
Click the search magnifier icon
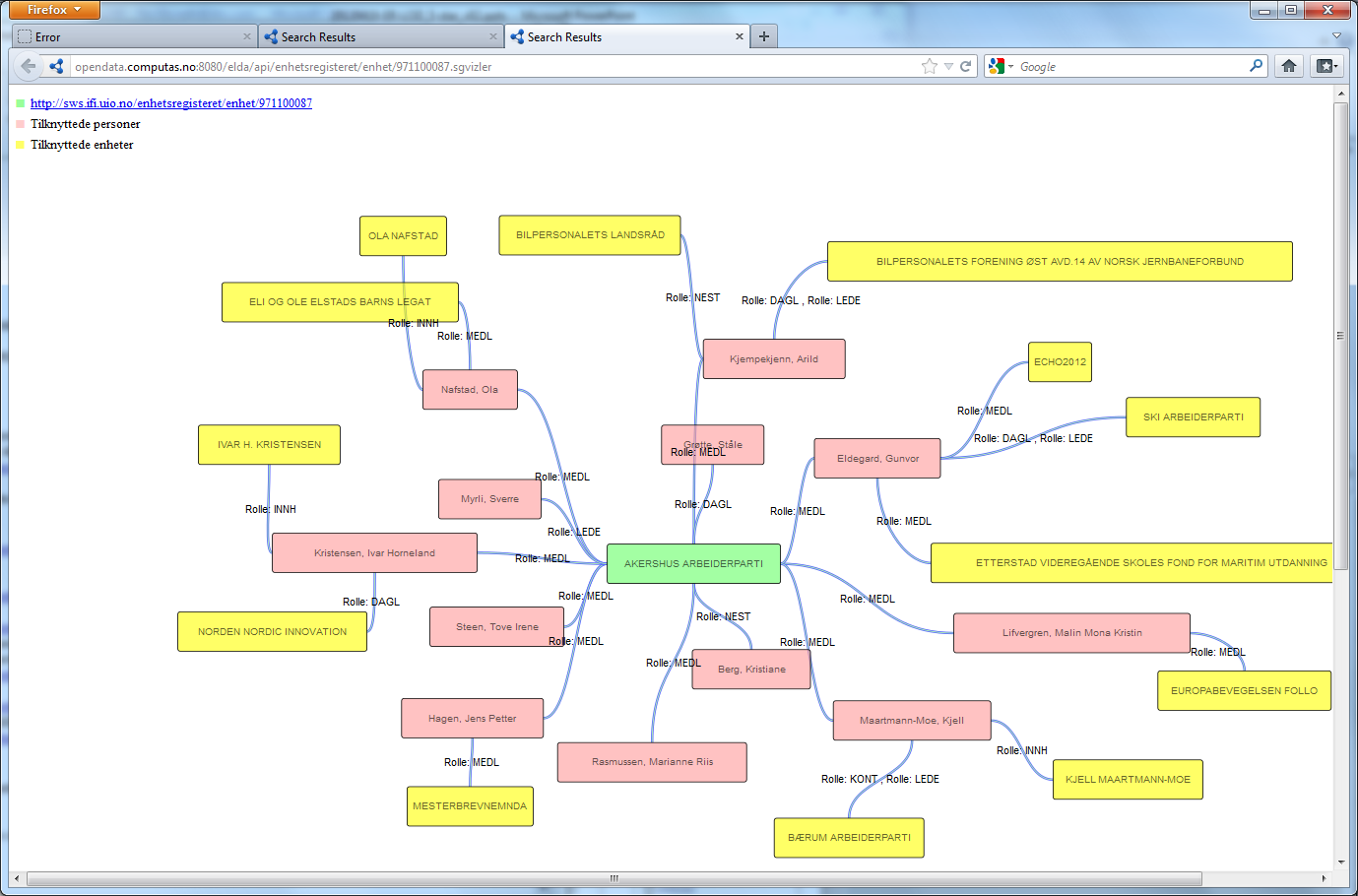1256,66
